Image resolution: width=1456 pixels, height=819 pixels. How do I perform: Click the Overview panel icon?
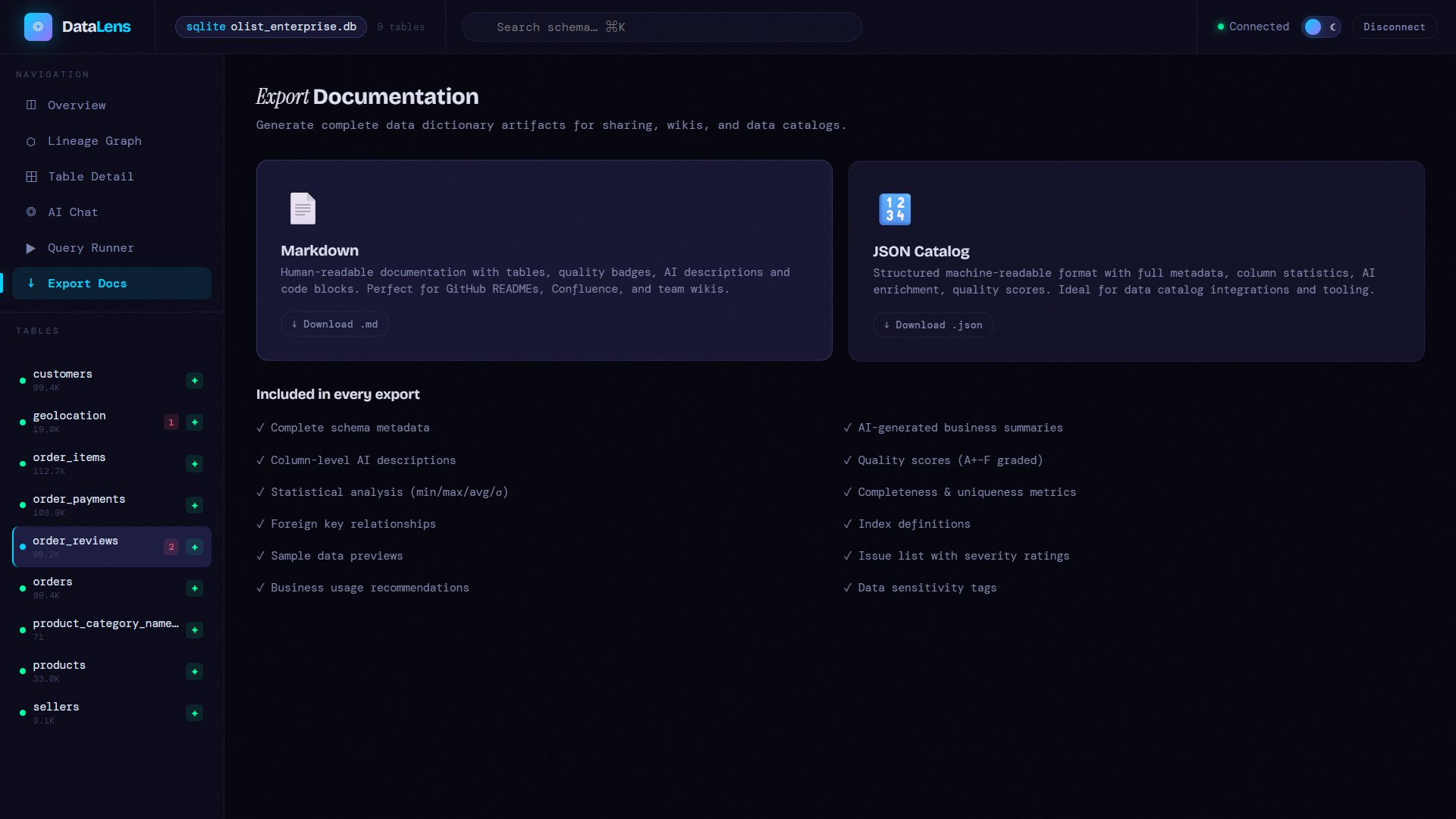[31, 105]
